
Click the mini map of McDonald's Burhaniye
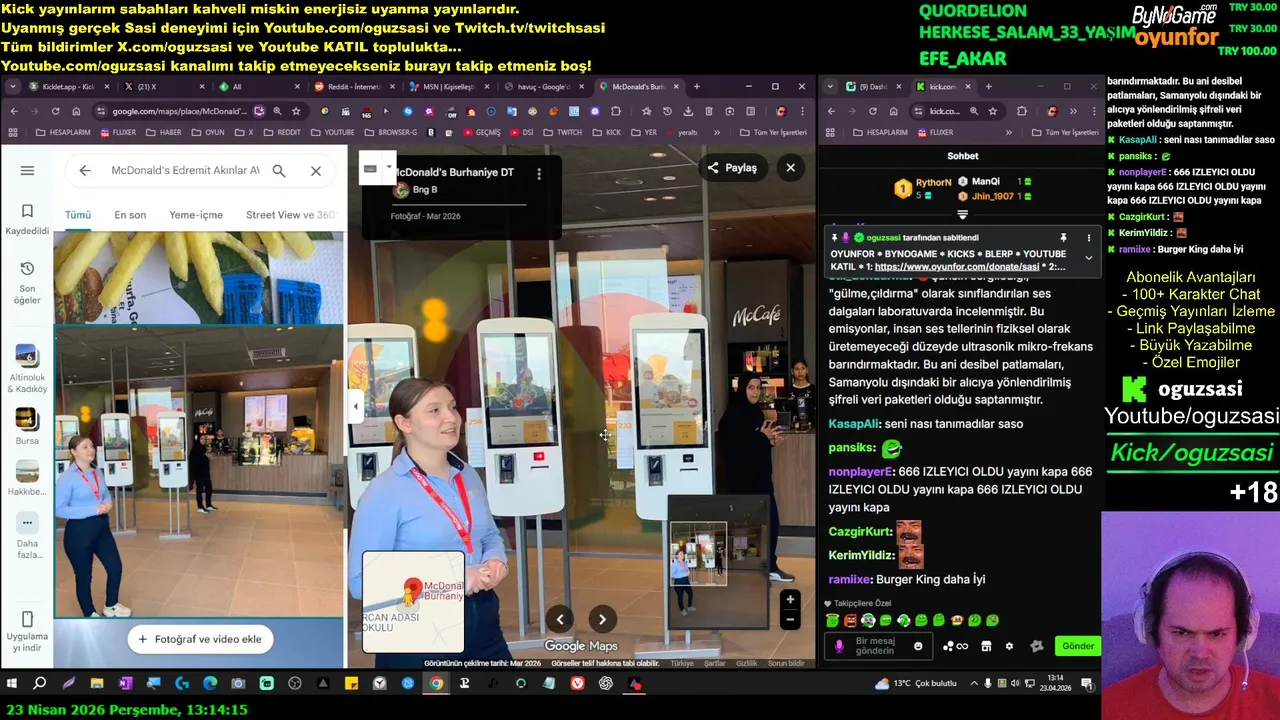tap(413, 601)
